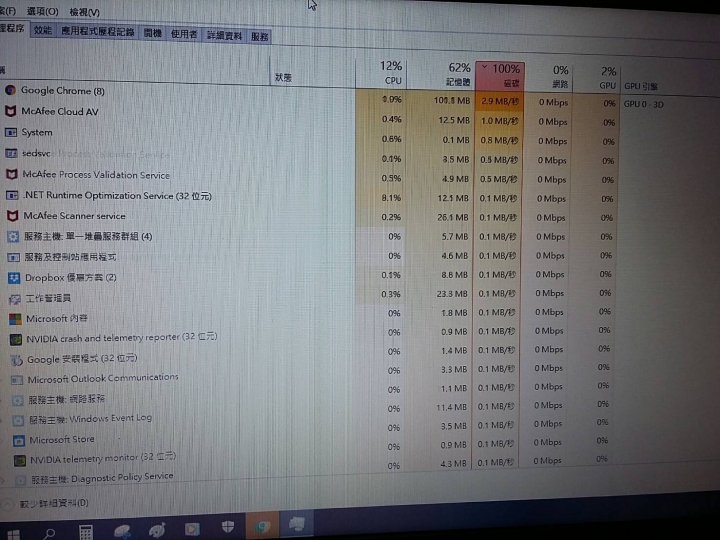Image resolution: width=720 pixels, height=540 pixels.
Task: Click Task Manager taskbar icon
Action: [297, 523]
